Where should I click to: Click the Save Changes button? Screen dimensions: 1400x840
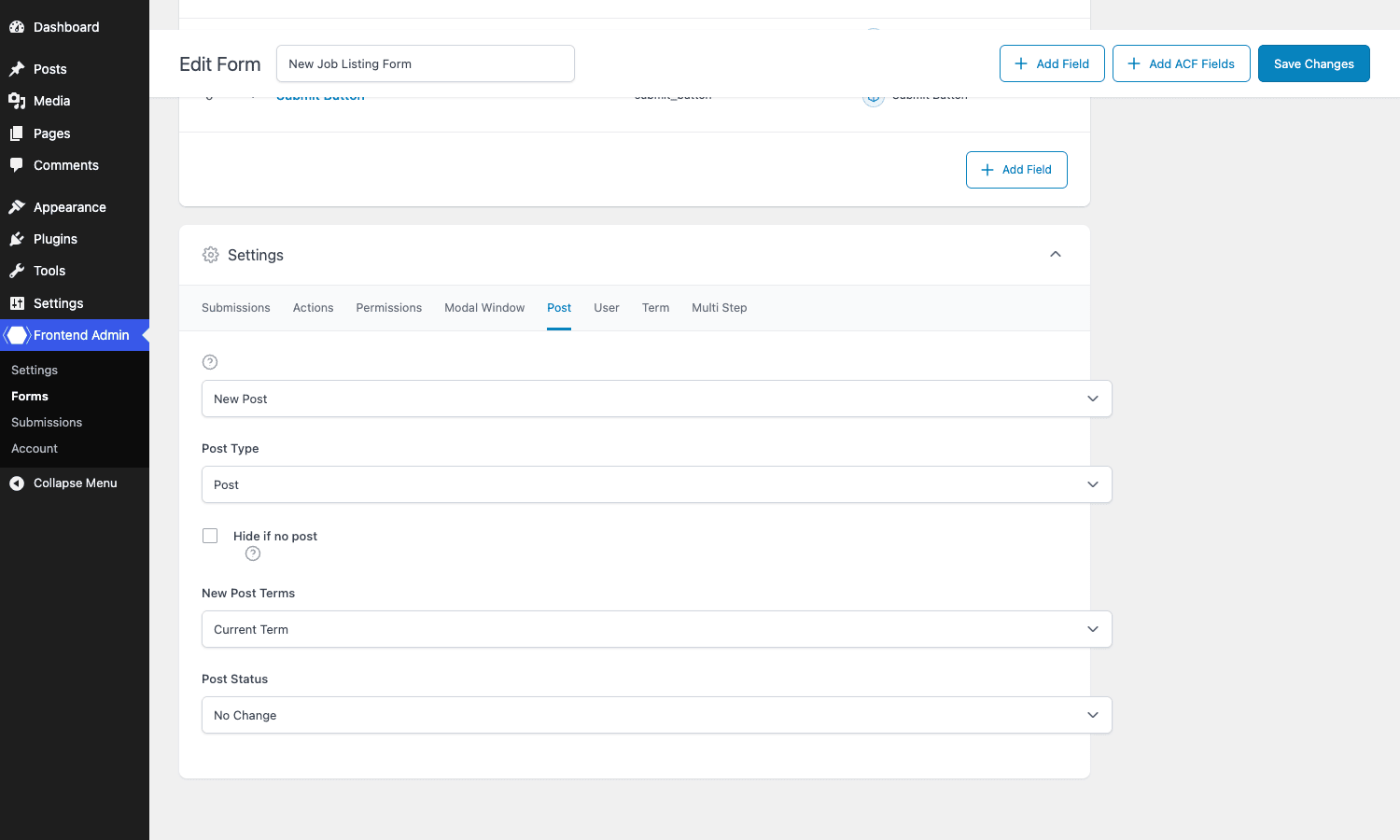1314,63
